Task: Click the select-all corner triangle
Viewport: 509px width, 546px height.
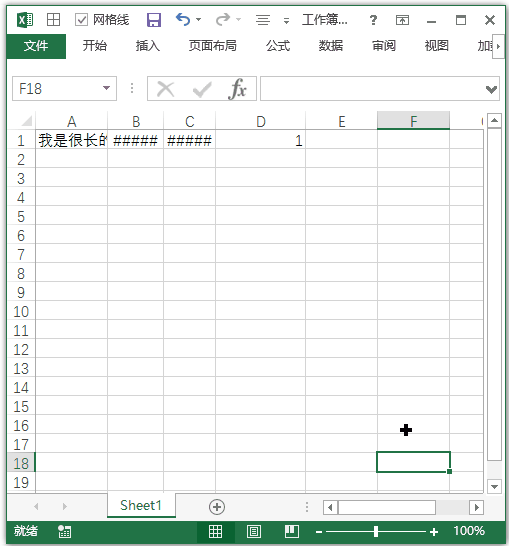Action: 27,121
